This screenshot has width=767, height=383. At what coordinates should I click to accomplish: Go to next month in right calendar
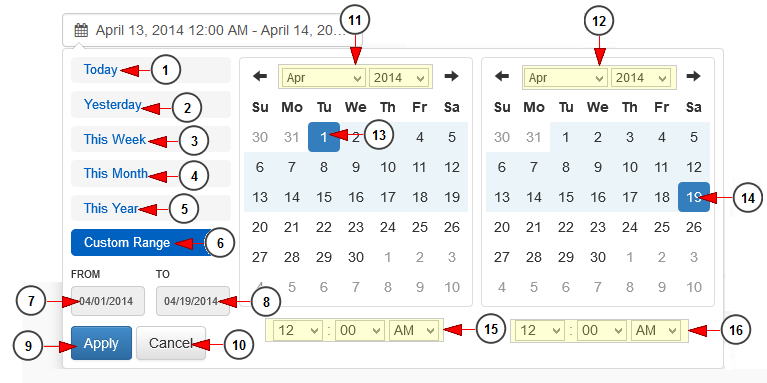pos(694,76)
